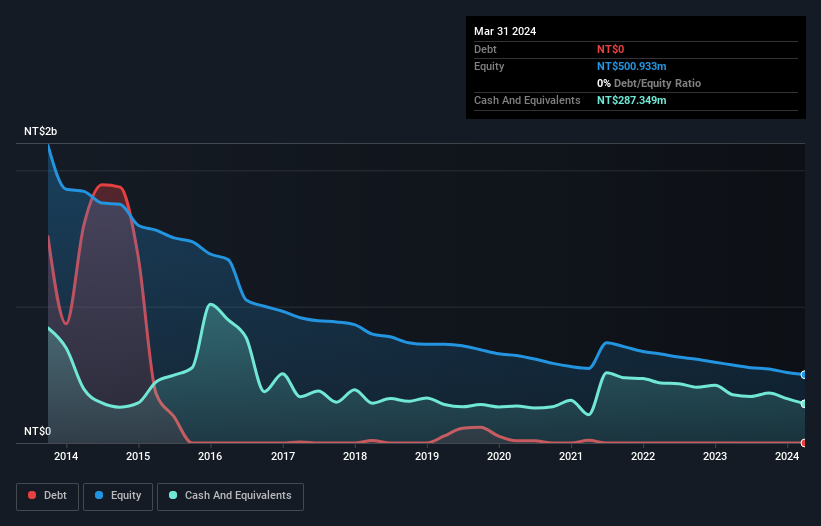The image size is (821, 526).
Task: Click the 2015 x-axis year label
Action: [x=138, y=456]
